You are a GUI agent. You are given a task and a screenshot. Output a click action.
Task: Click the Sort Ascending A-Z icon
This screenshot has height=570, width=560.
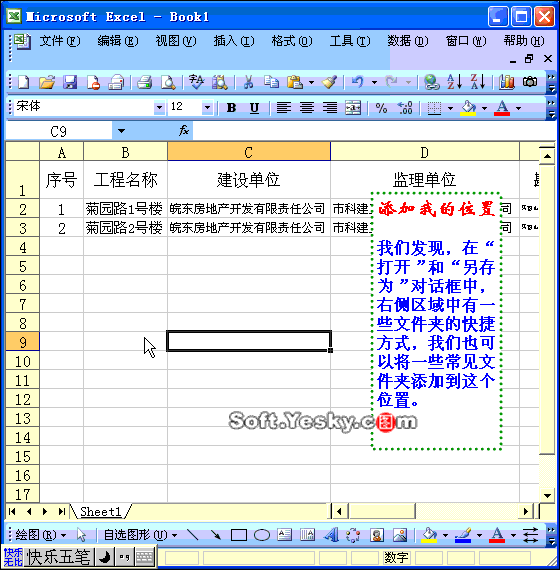[455, 82]
